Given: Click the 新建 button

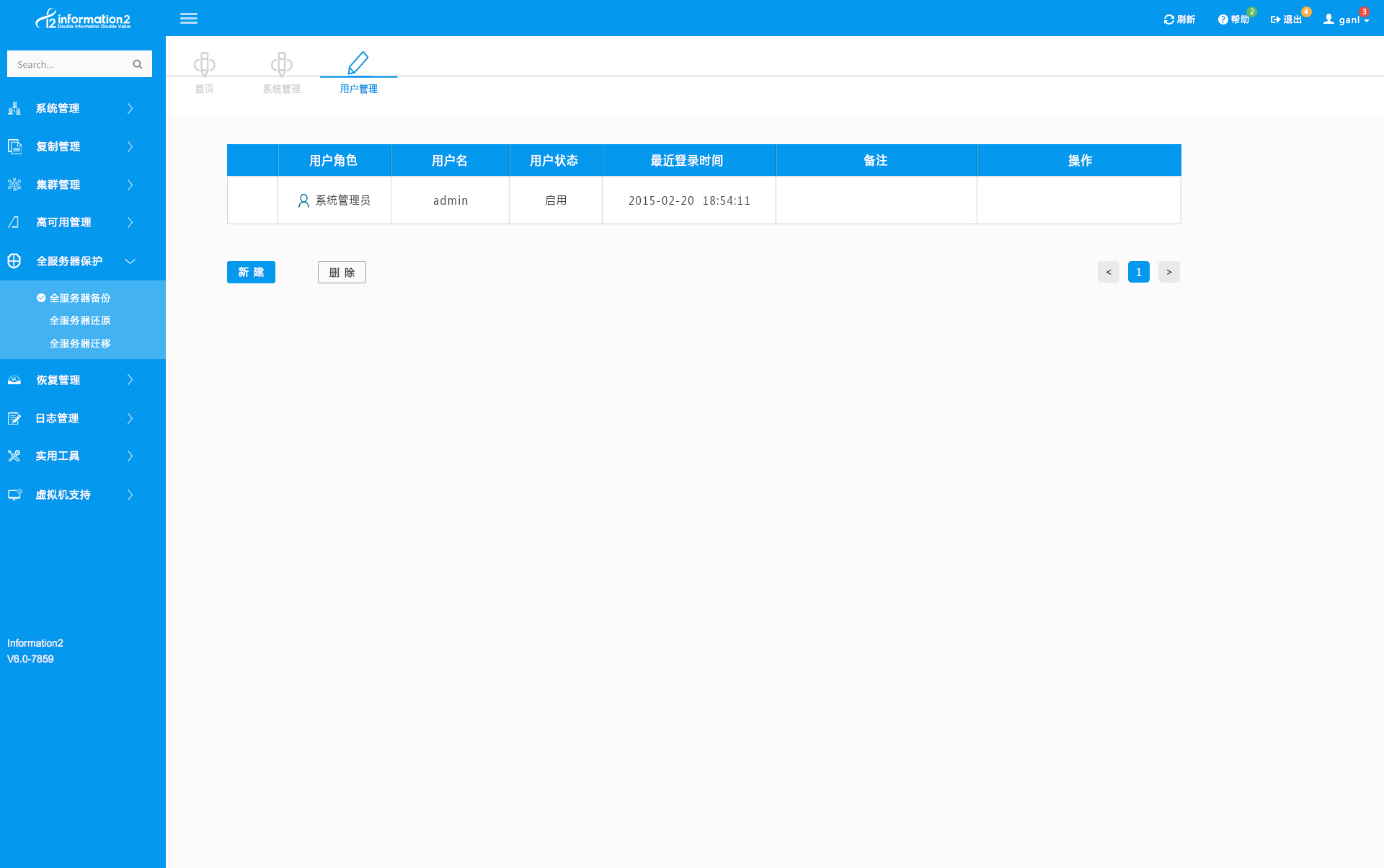Looking at the screenshot, I should [x=251, y=272].
